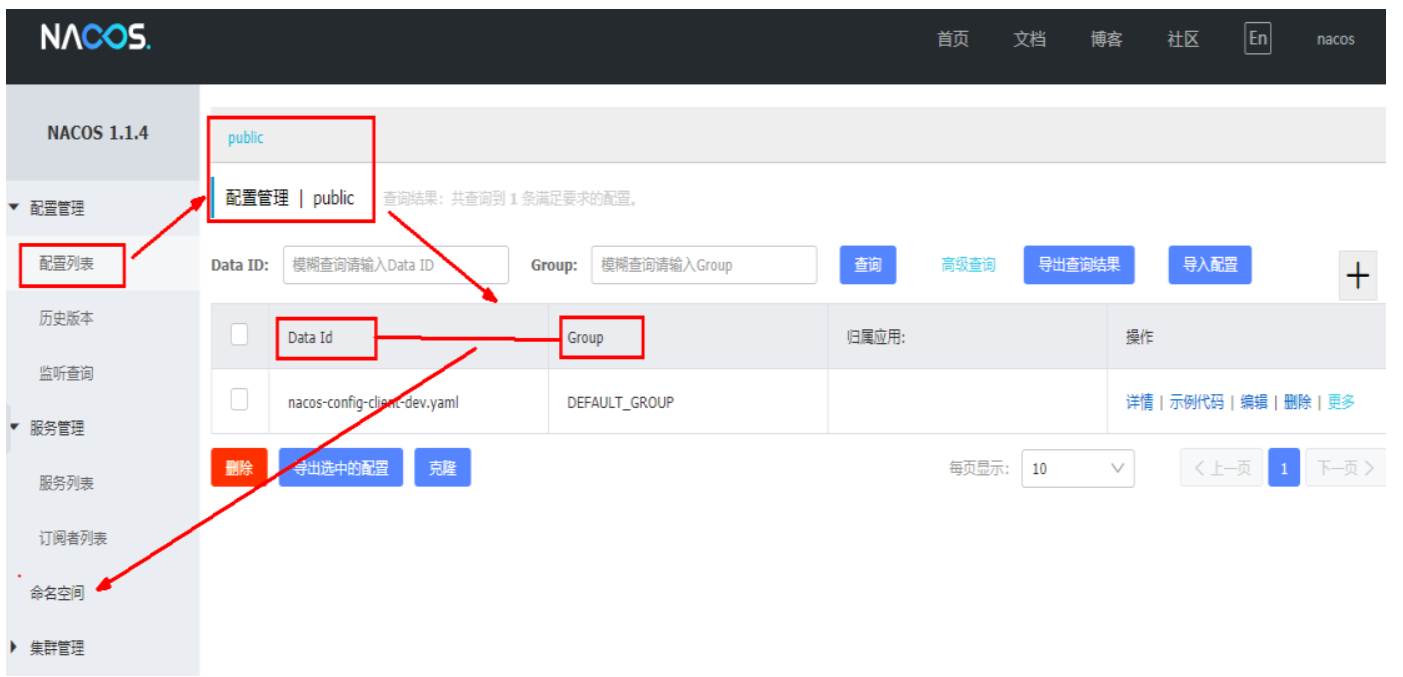
Task: Click the 克隆 button
Action: click(x=442, y=467)
